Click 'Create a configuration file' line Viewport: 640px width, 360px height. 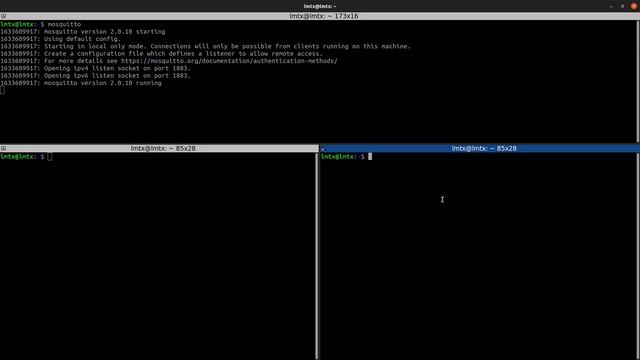[x=161, y=53]
